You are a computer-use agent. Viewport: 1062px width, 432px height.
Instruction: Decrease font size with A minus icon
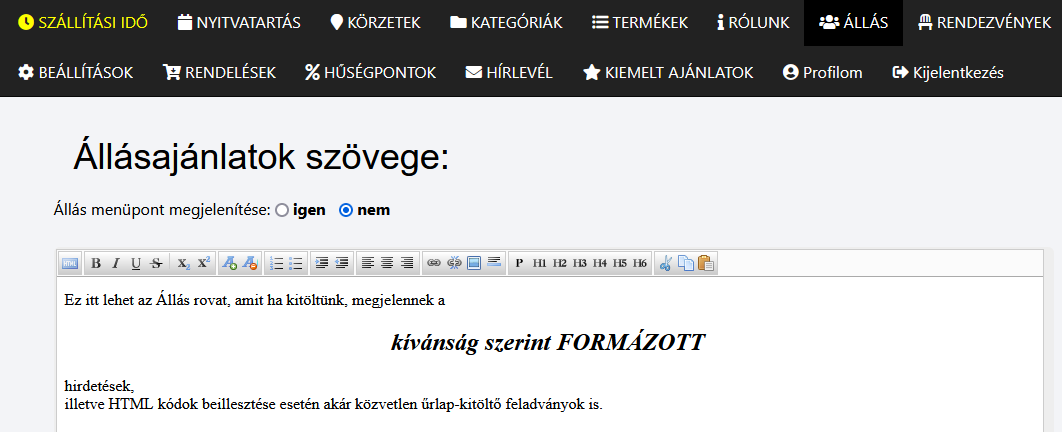(x=250, y=263)
